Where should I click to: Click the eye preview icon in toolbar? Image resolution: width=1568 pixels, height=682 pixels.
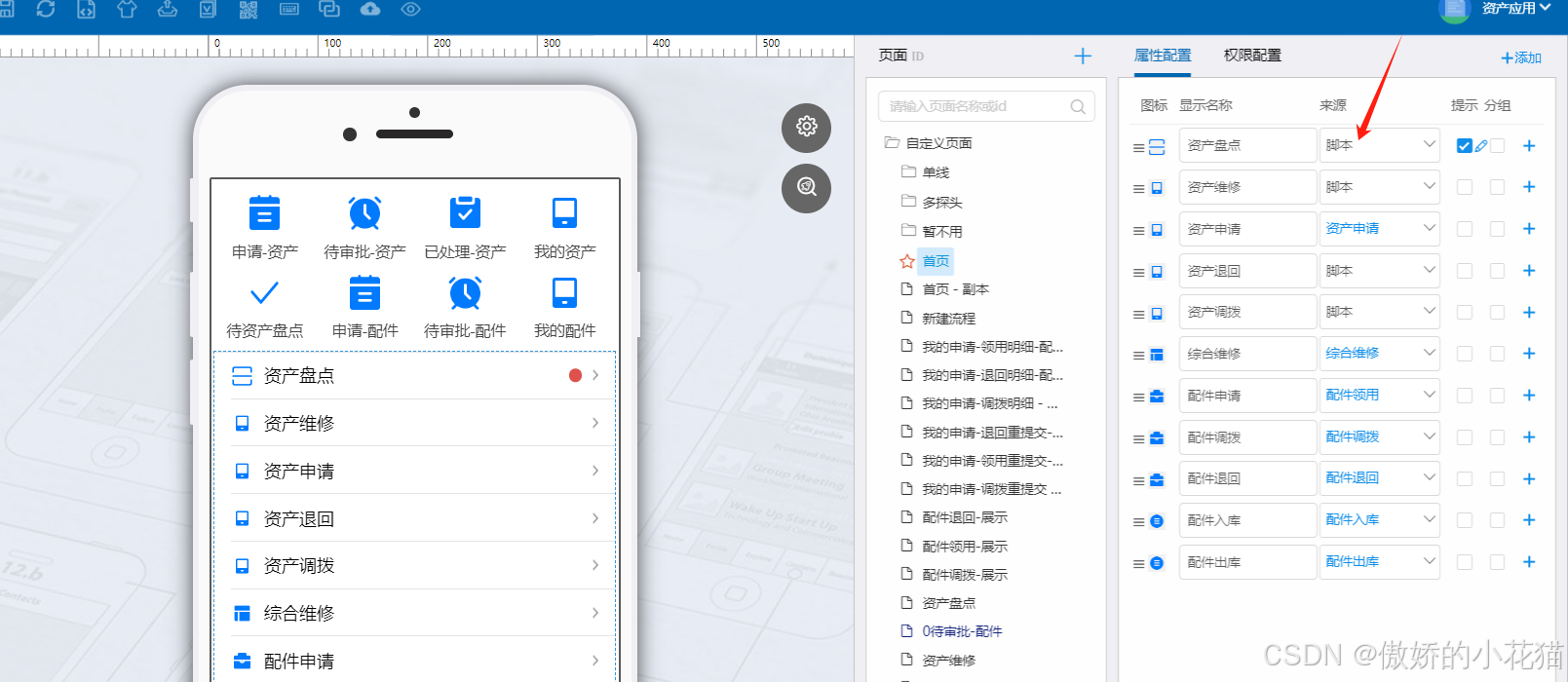coord(410,9)
